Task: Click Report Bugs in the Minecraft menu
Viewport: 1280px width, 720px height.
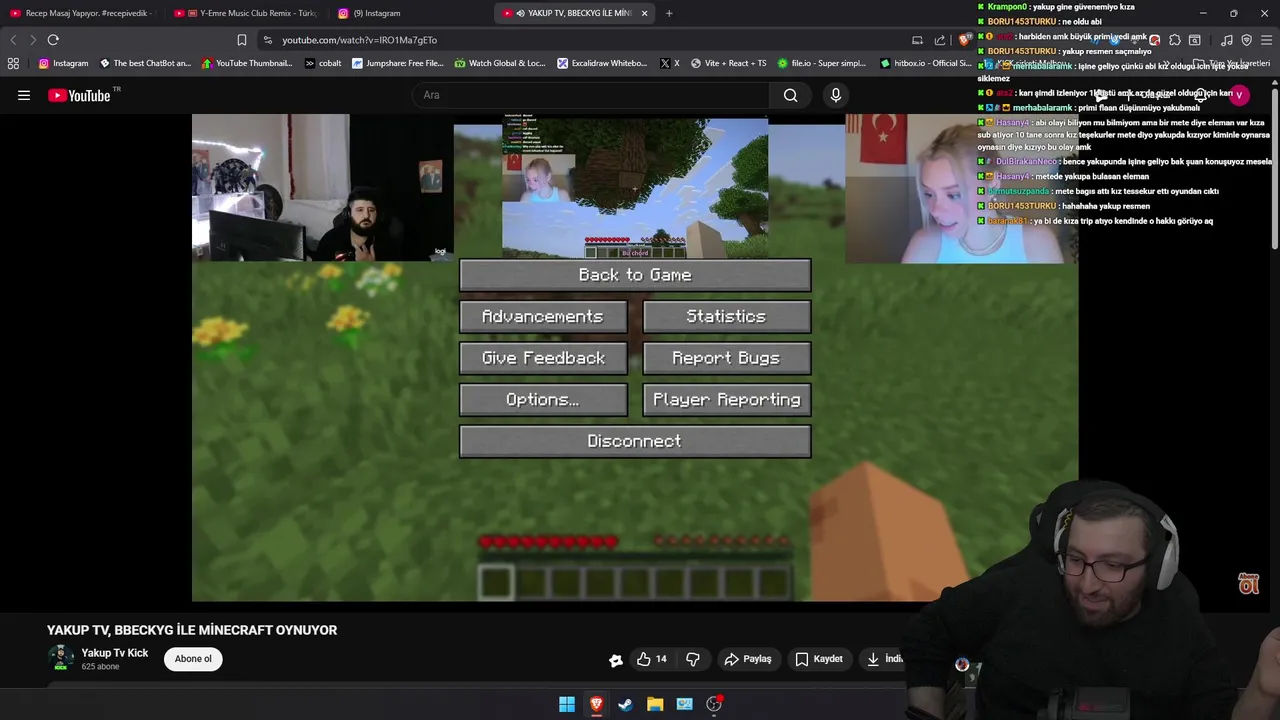Action: [726, 358]
